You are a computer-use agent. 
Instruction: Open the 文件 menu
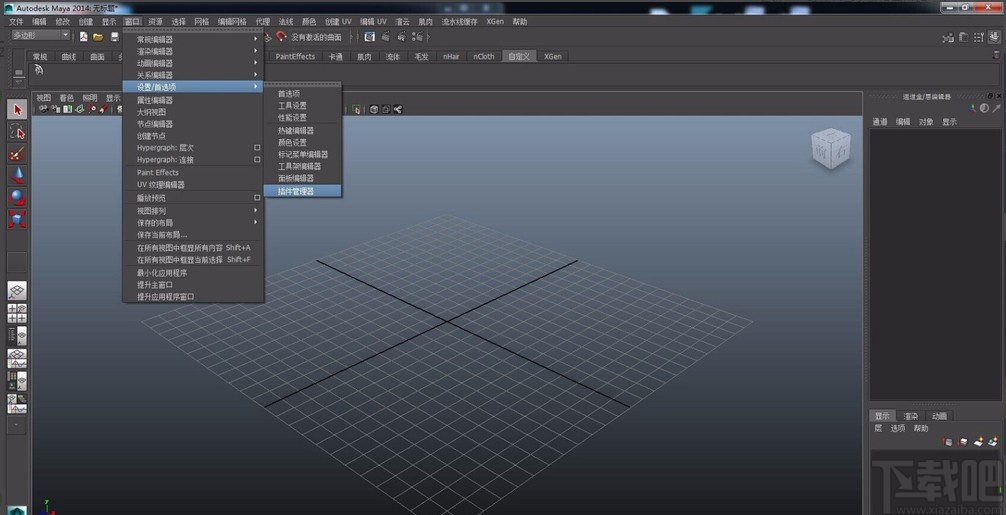pos(16,21)
